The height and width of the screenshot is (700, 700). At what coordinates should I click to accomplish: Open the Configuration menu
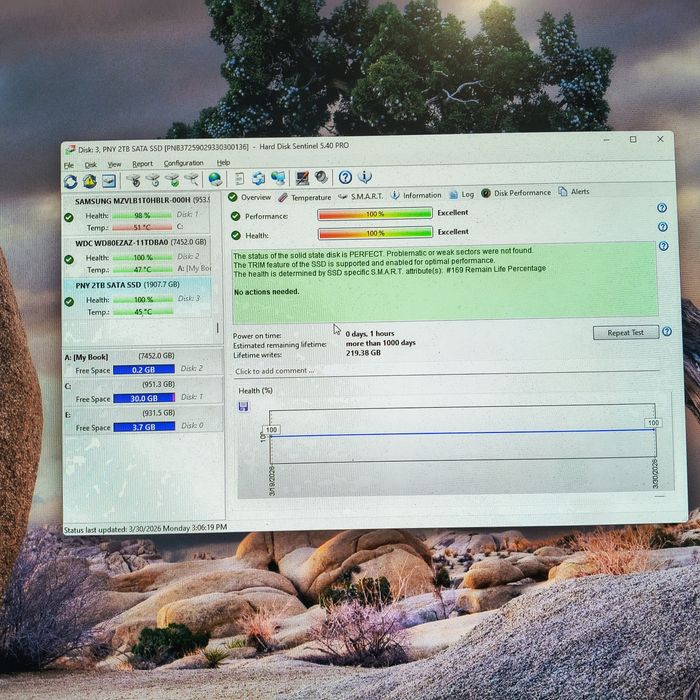(183, 163)
